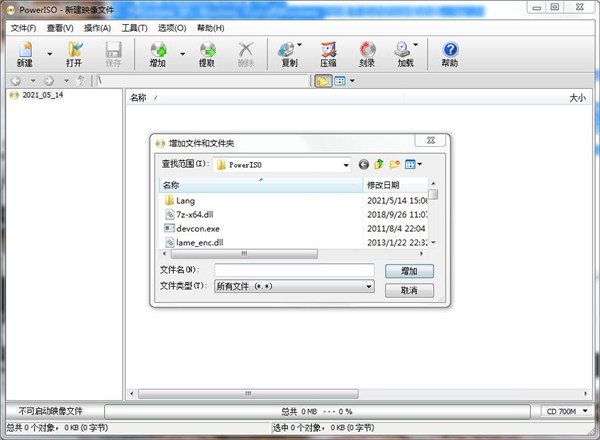Open the 帮助(H) menu
The height and width of the screenshot is (440, 600).
coord(210,28)
